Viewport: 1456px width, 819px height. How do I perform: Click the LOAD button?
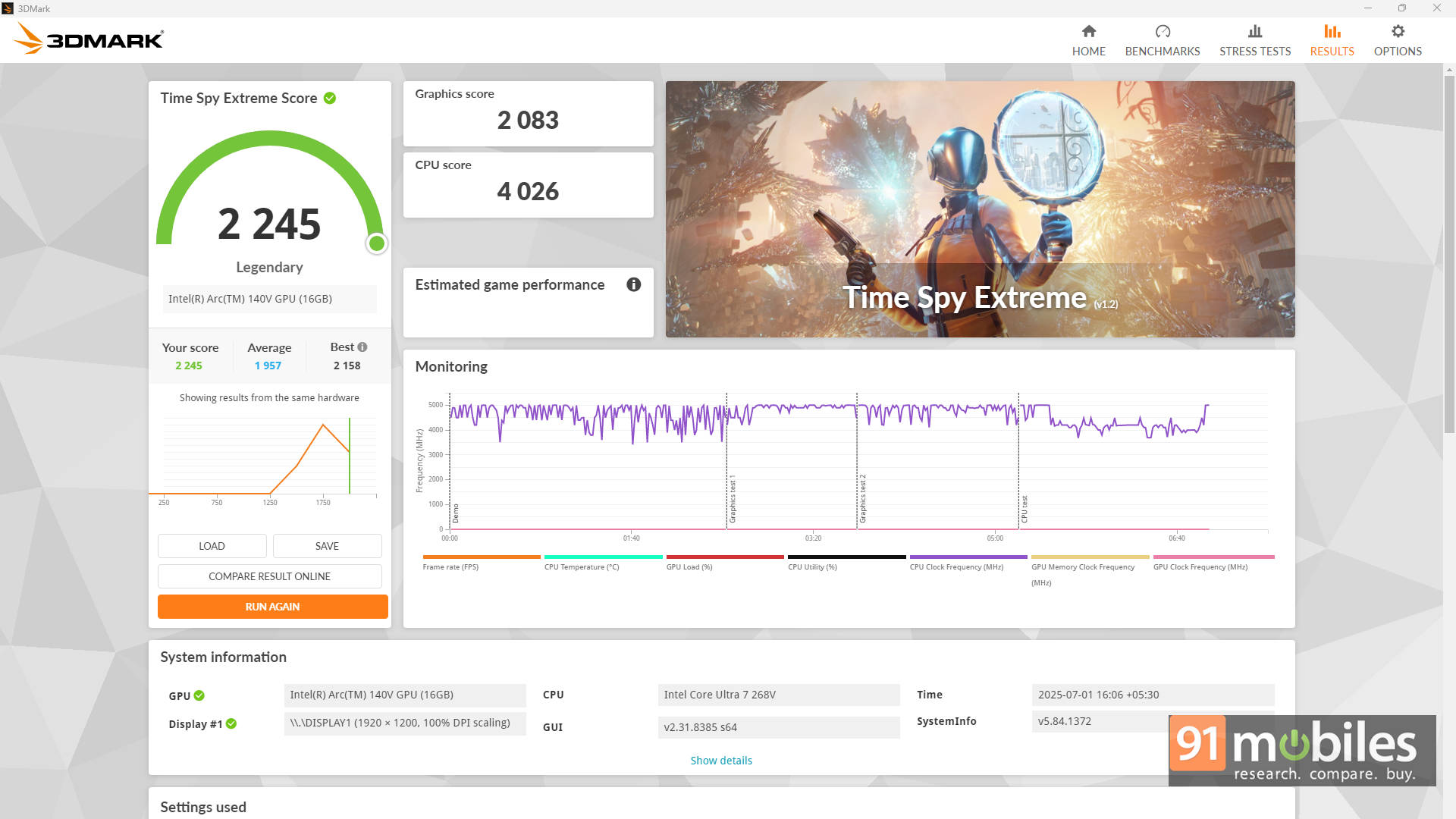click(x=212, y=546)
